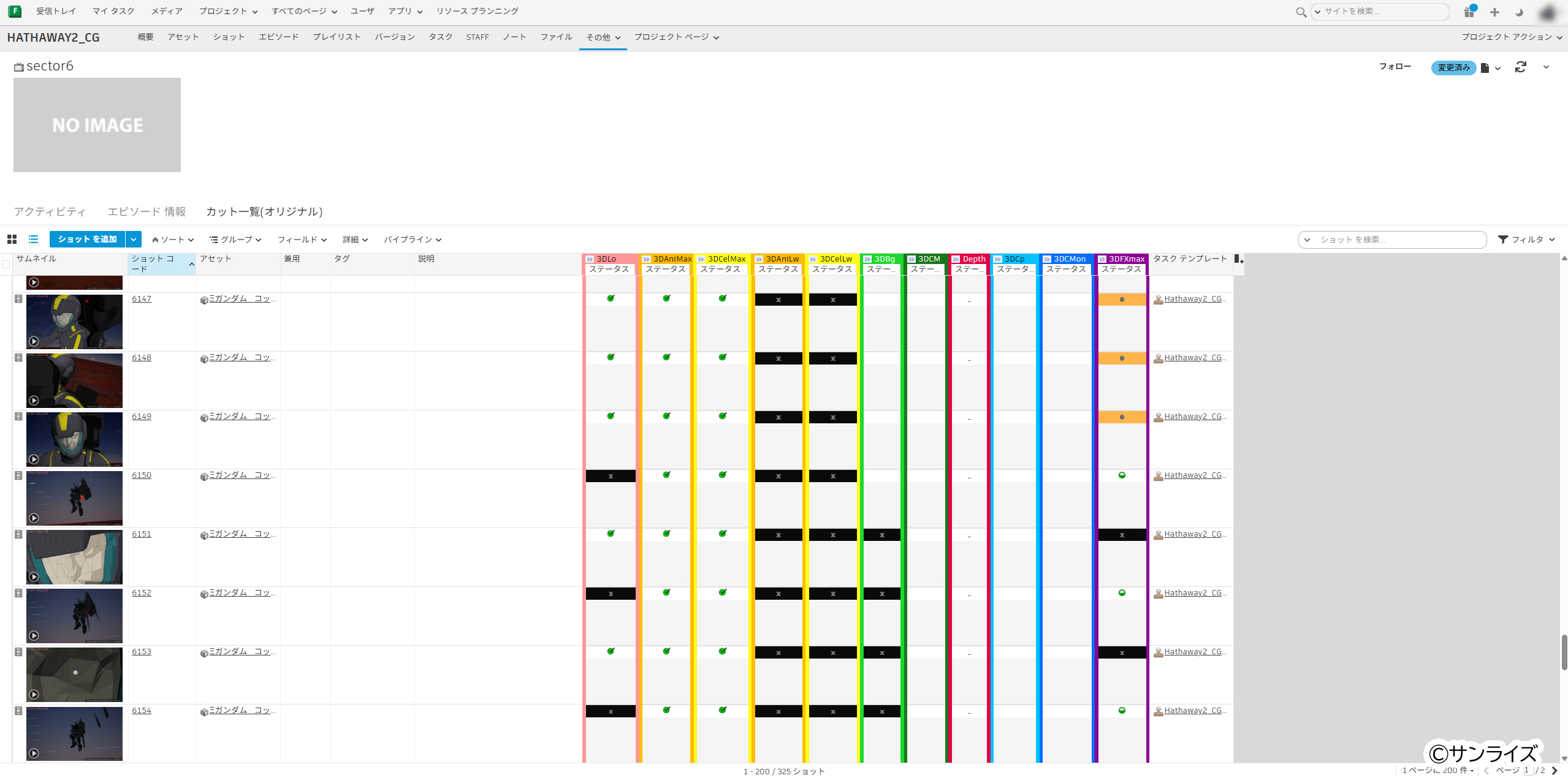The image size is (1568, 778).
Task: Tick the select-all header checkbox
Action: click(6, 265)
